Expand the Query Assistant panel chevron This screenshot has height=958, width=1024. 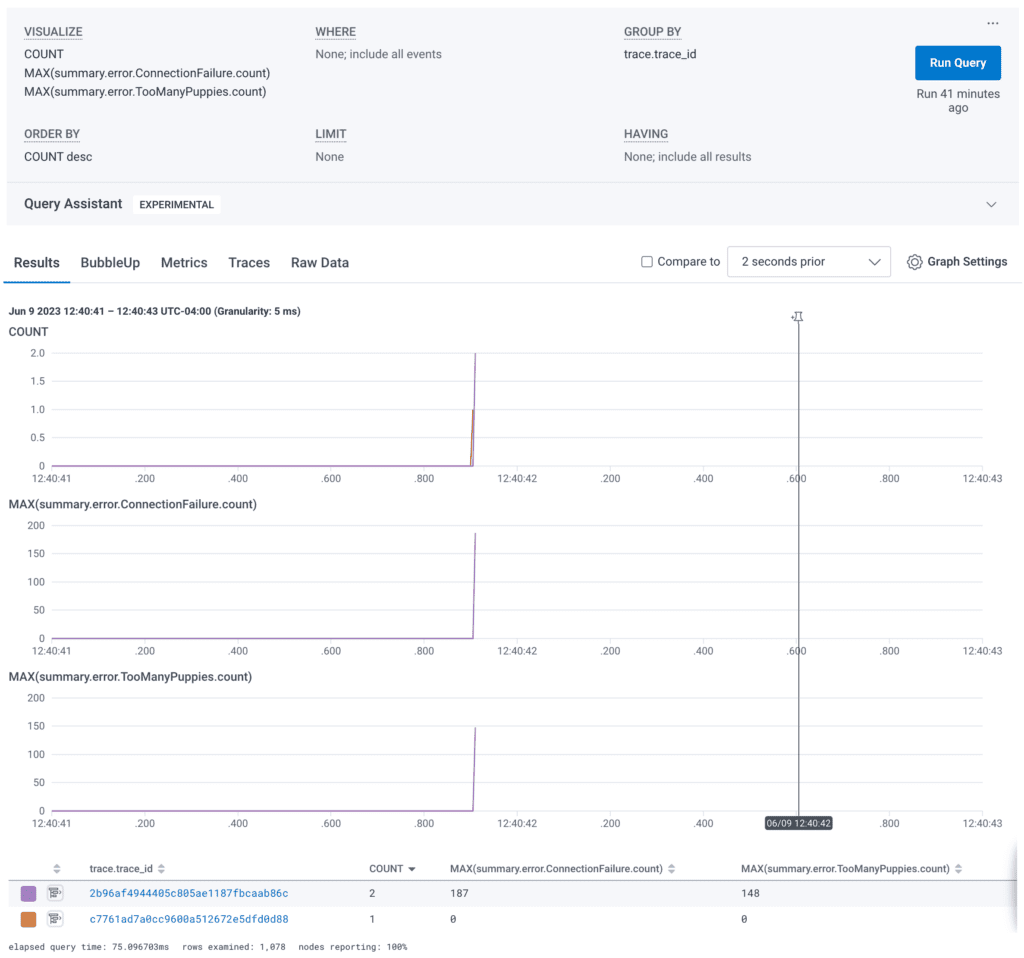pos(991,204)
